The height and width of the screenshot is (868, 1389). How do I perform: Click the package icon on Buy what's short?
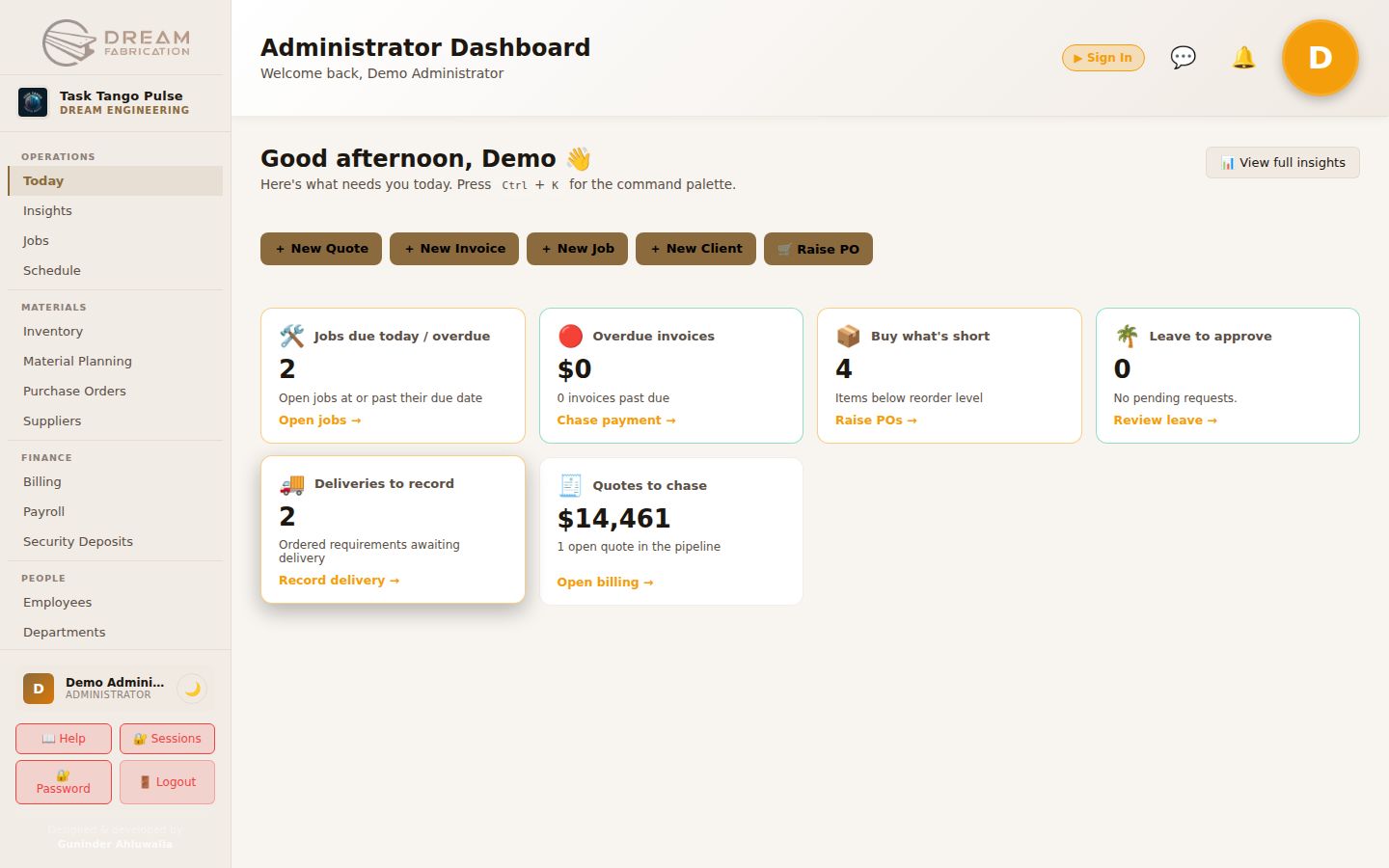pyautogui.click(x=849, y=336)
